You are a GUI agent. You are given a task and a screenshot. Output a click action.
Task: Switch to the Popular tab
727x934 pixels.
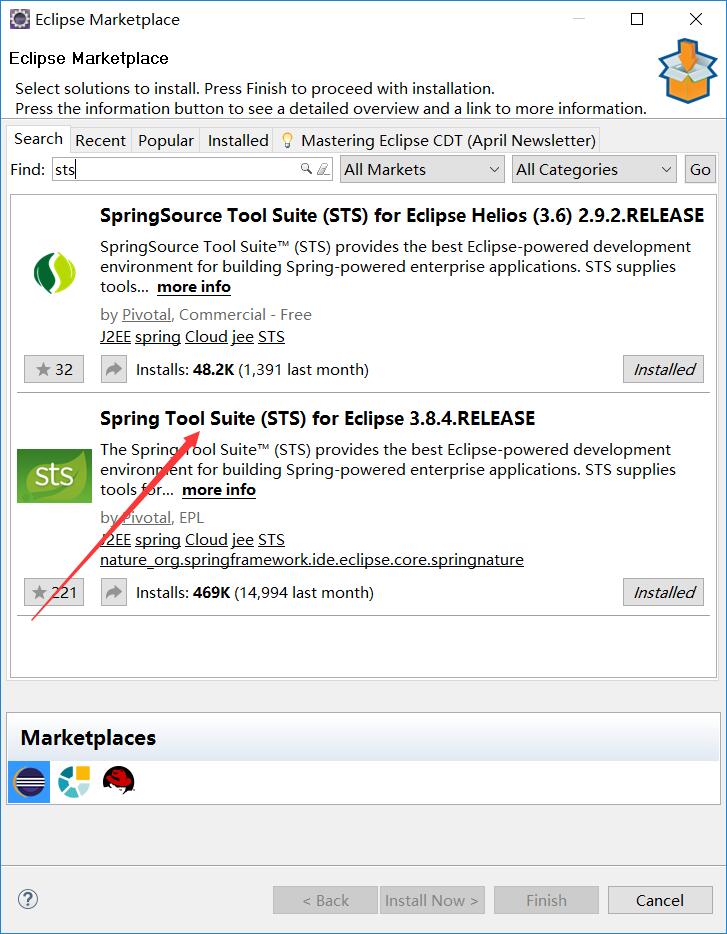(x=166, y=141)
